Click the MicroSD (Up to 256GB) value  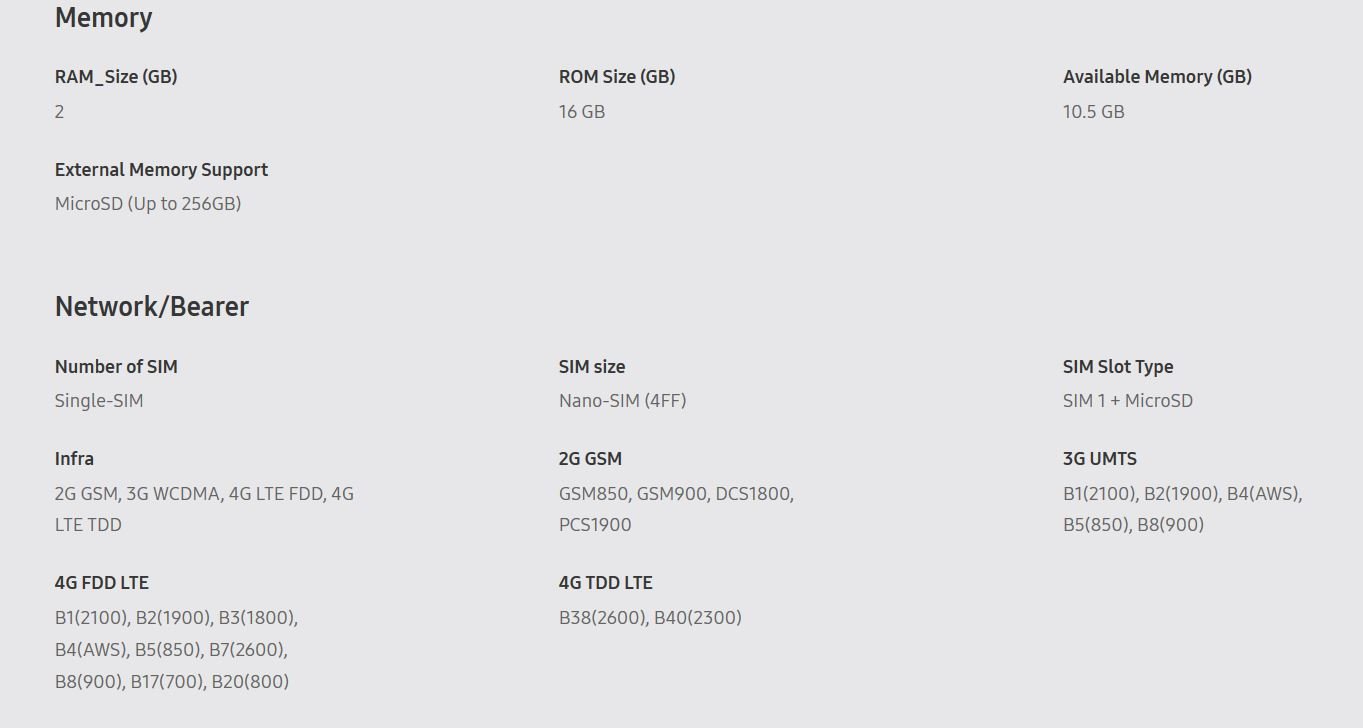148,204
